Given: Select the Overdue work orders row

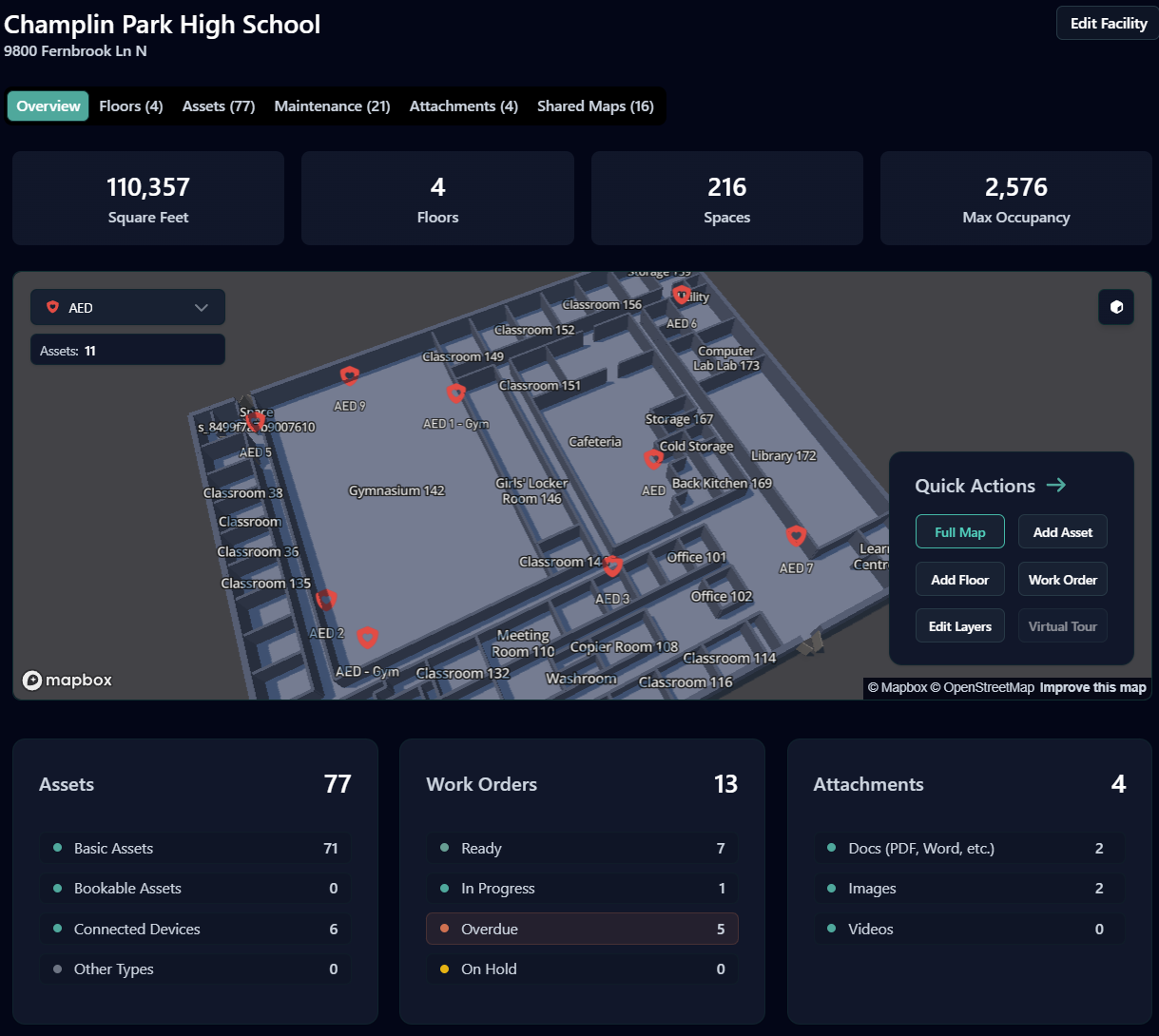Looking at the screenshot, I should pyautogui.click(x=582, y=929).
